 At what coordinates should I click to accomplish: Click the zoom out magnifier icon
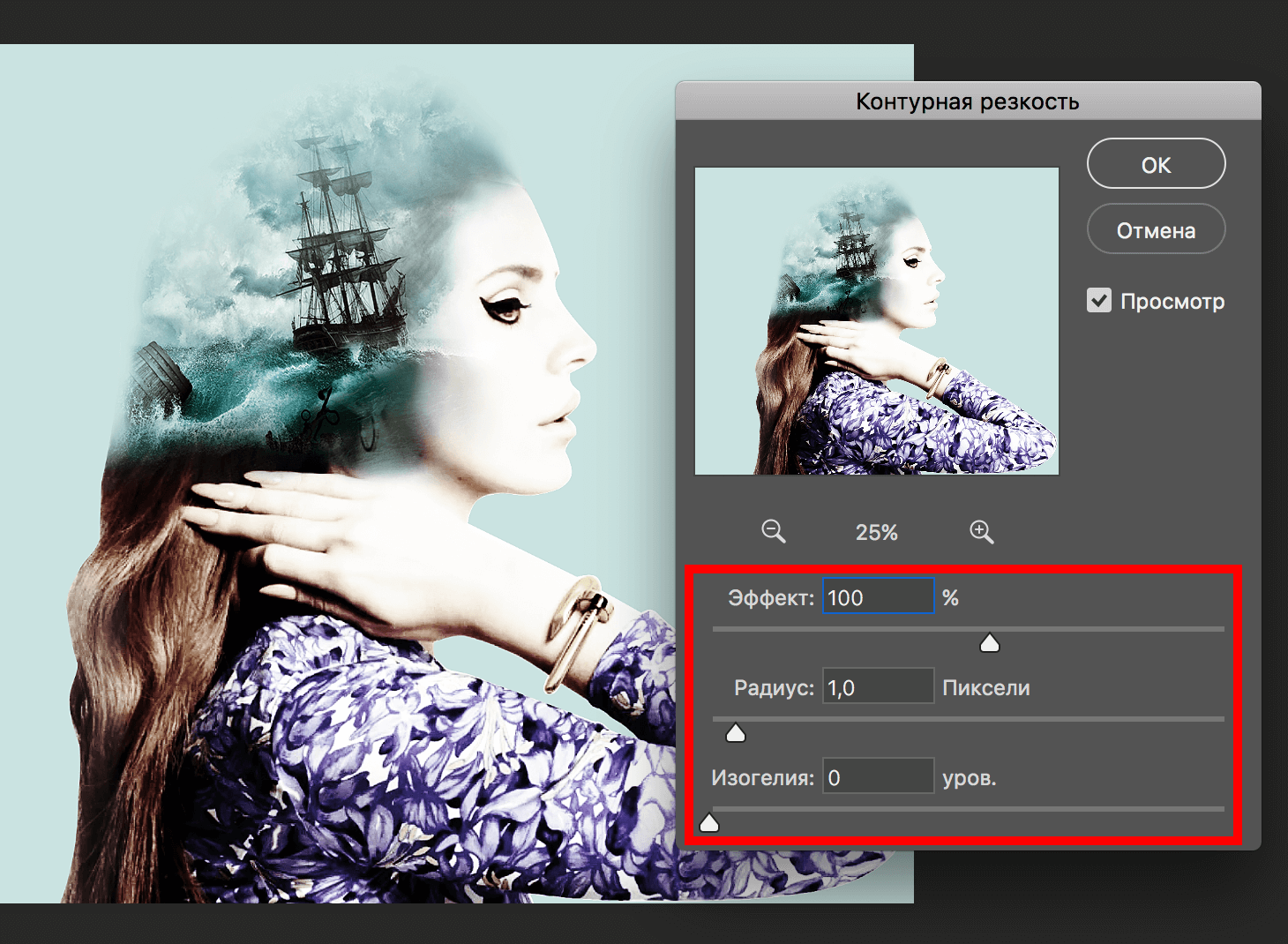(773, 531)
